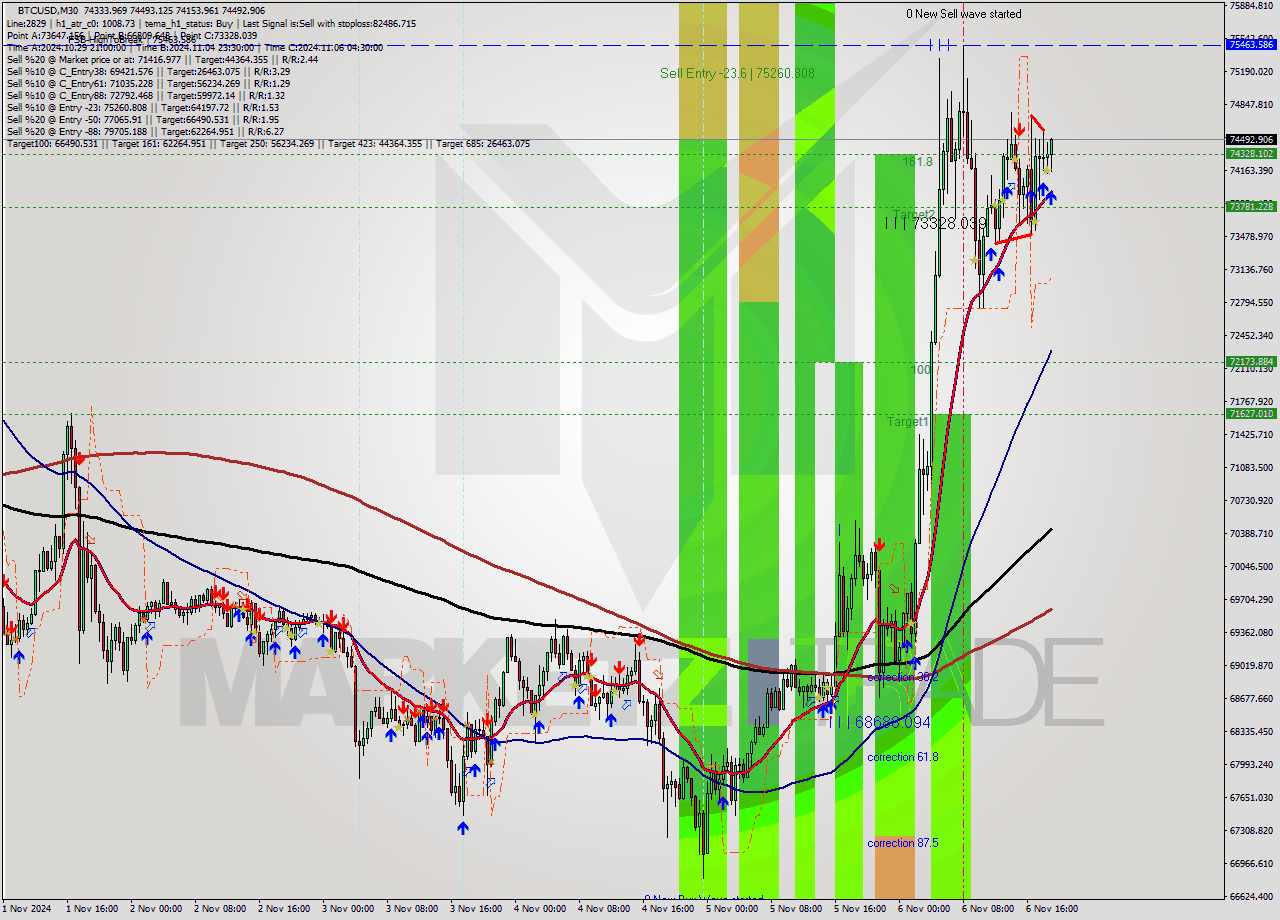The image size is (1280, 920).
Task: Click the '100' Fibonacci level label
Action: pos(921,370)
